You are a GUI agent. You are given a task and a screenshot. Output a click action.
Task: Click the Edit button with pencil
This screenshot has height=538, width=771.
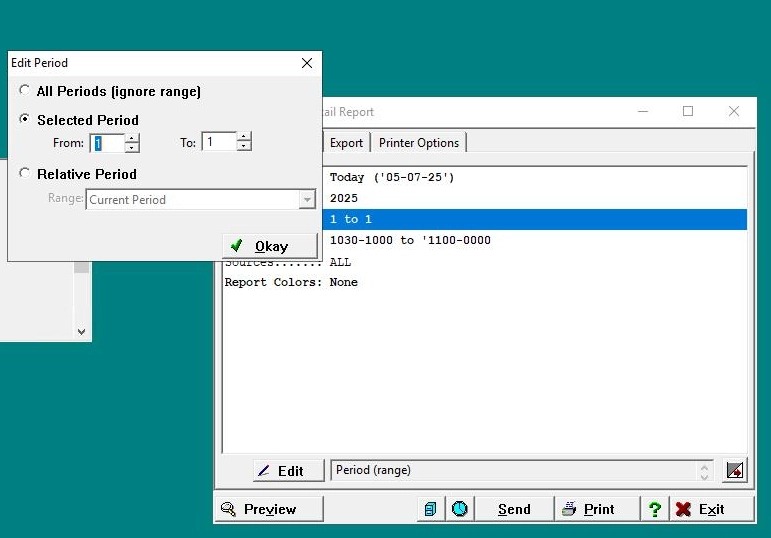(x=289, y=471)
